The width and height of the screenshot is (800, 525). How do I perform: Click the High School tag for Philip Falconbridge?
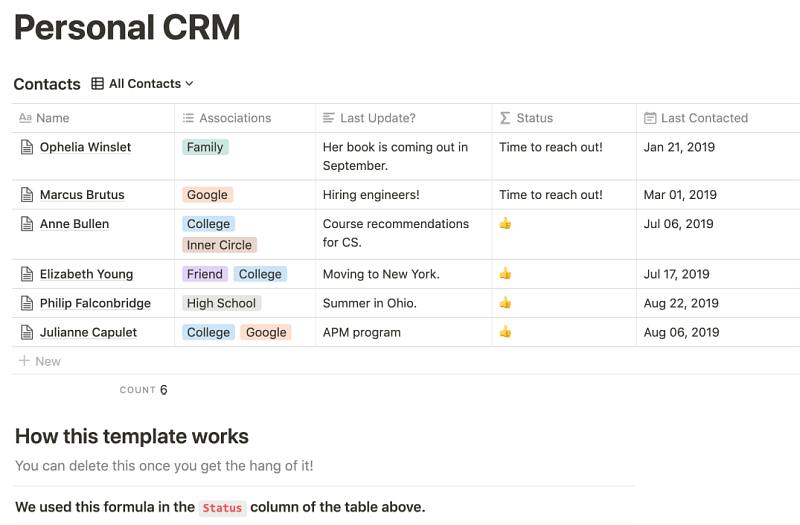pyautogui.click(x=221, y=303)
